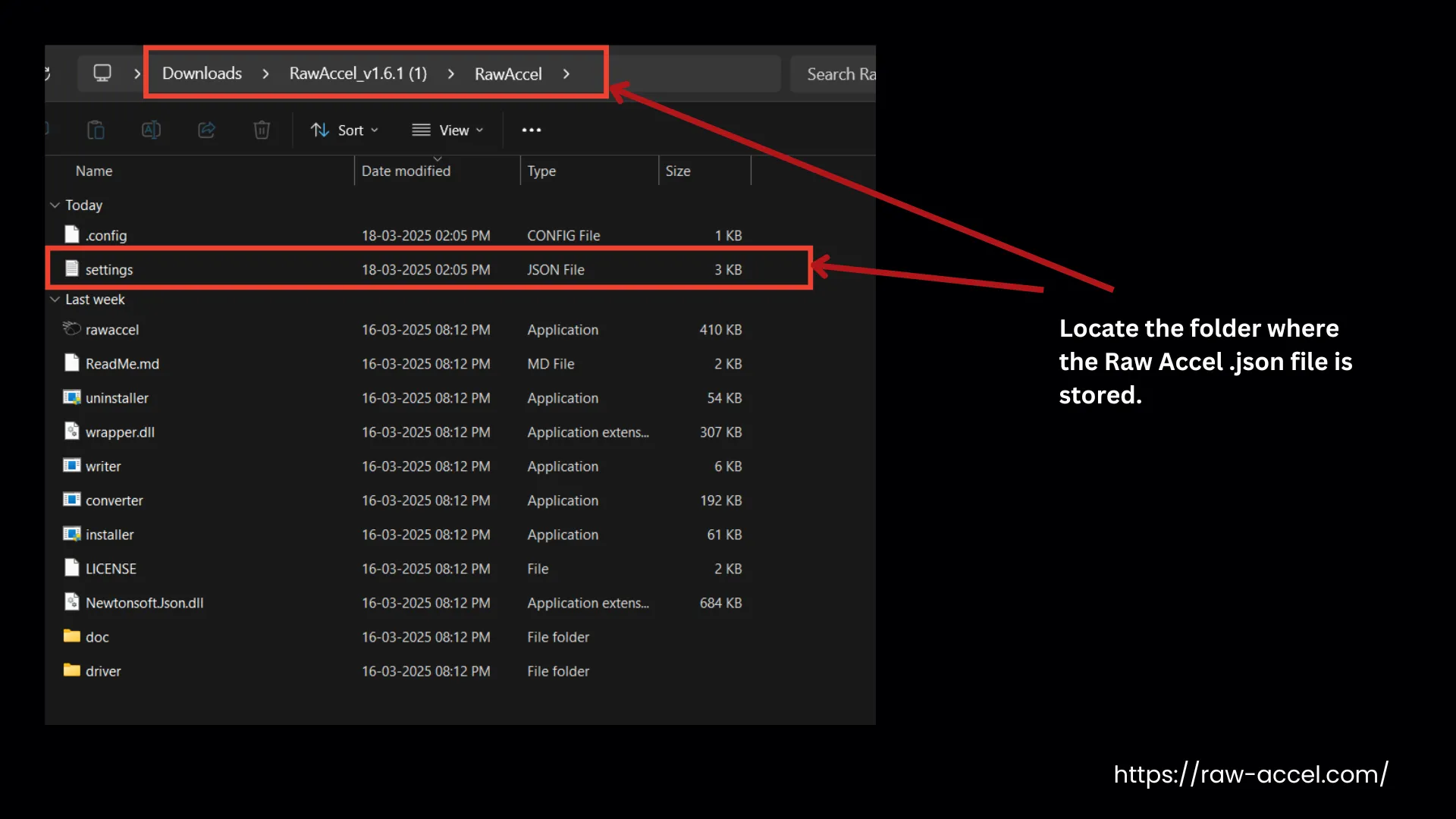Collapse the Last week group
The height and width of the screenshot is (819, 1456).
point(55,300)
